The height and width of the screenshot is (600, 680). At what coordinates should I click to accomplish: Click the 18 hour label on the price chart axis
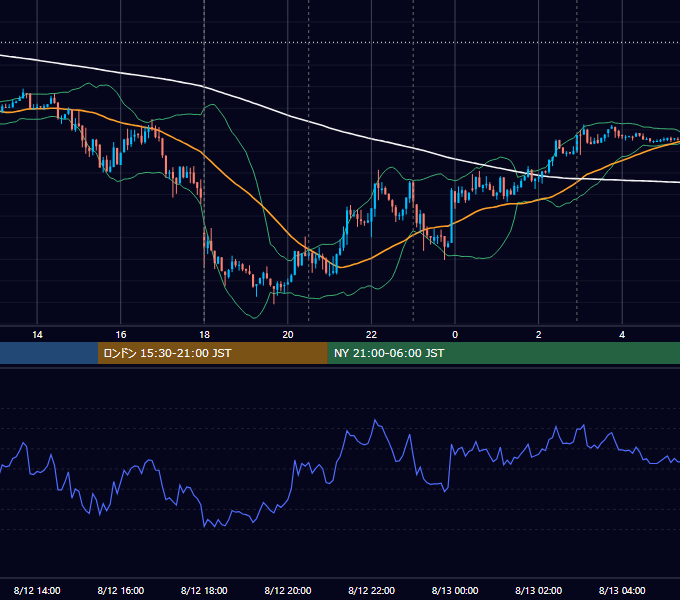click(x=204, y=335)
